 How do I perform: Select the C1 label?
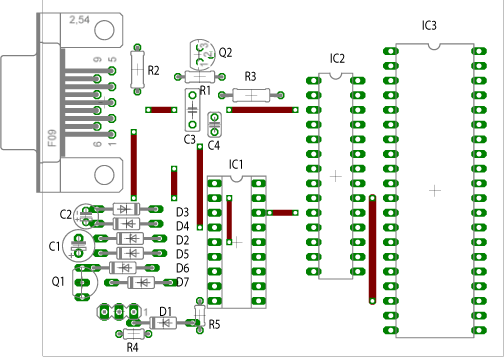[x=54, y=246]
